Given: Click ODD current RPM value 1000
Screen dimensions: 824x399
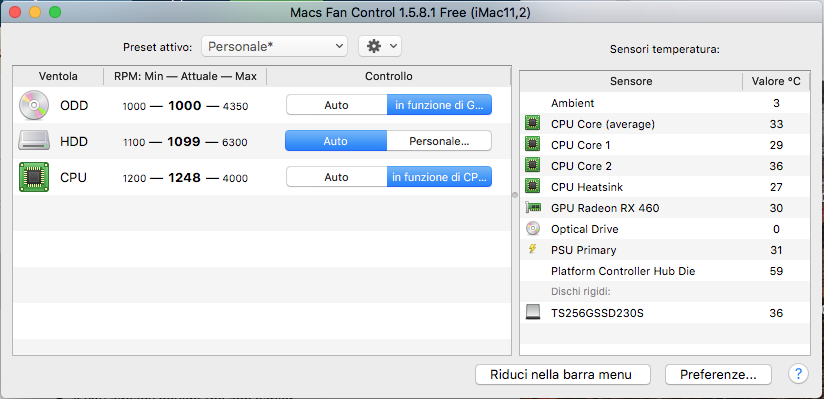Looking at the screenshot, I should [184, 106].
